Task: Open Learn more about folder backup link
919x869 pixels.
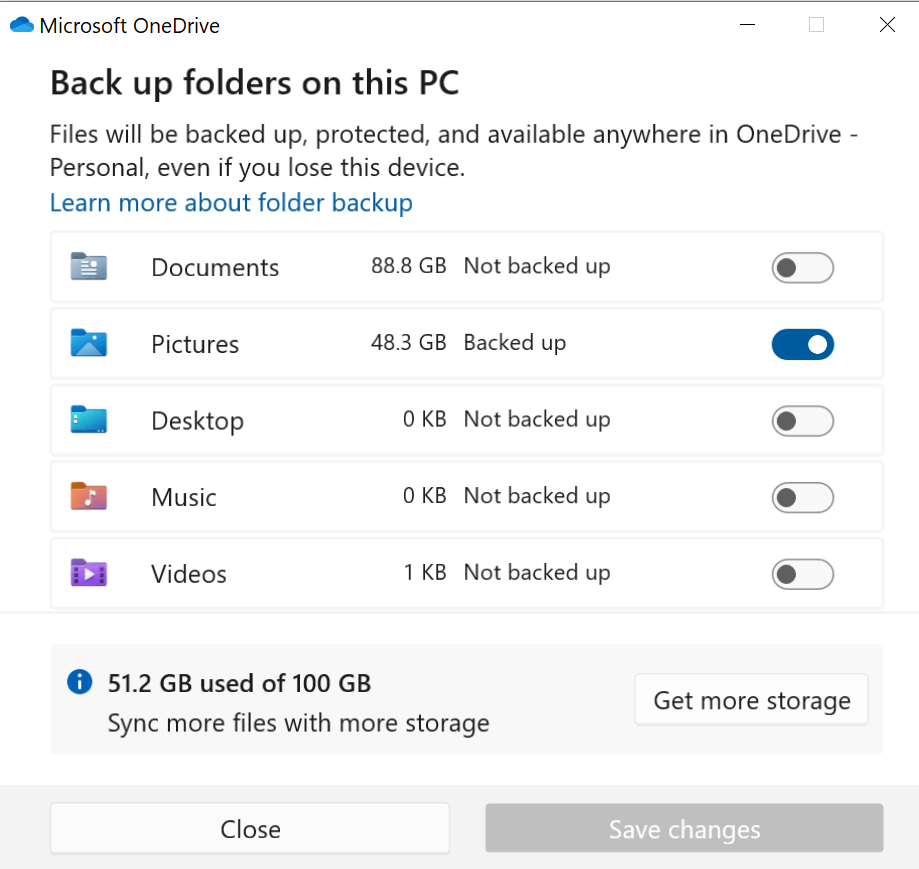Action: 231,203
